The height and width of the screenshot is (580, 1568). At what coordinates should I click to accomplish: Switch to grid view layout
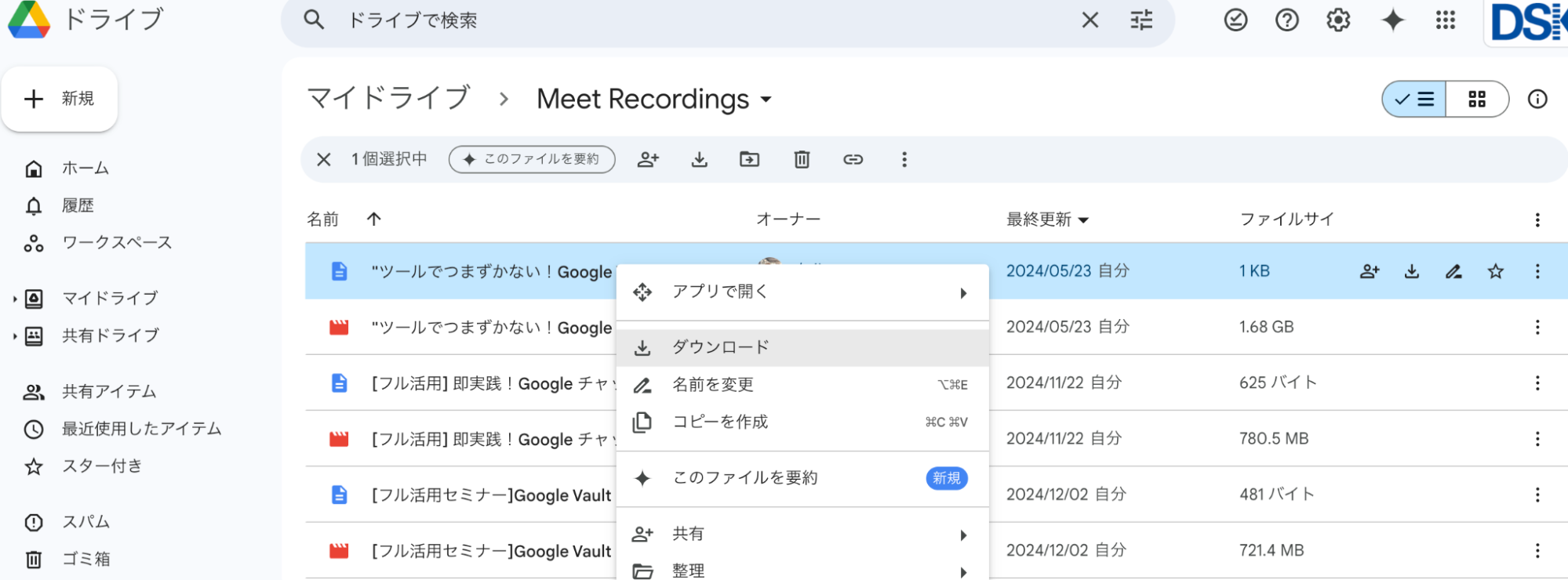coord(1477,99)
